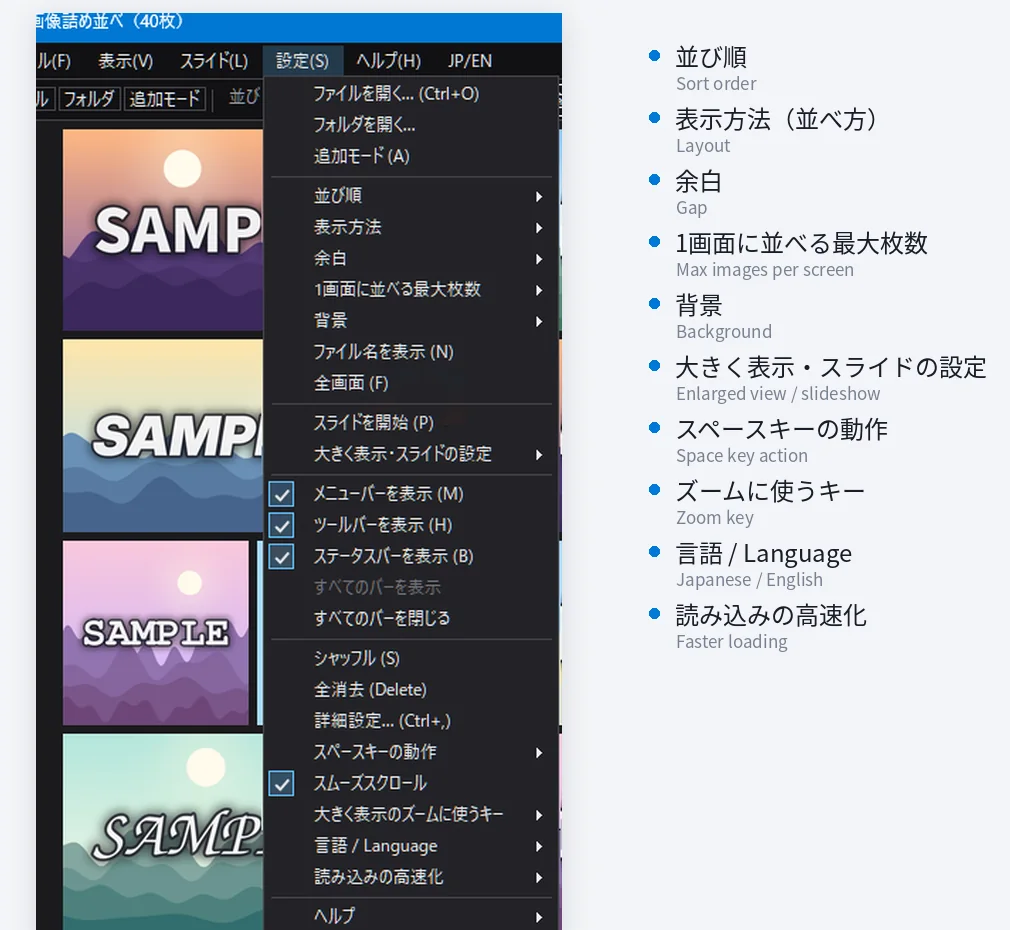Open the ヘルプ(H) menu in the menu bar
Screen dimensions: 1010x930
(388, 61)
